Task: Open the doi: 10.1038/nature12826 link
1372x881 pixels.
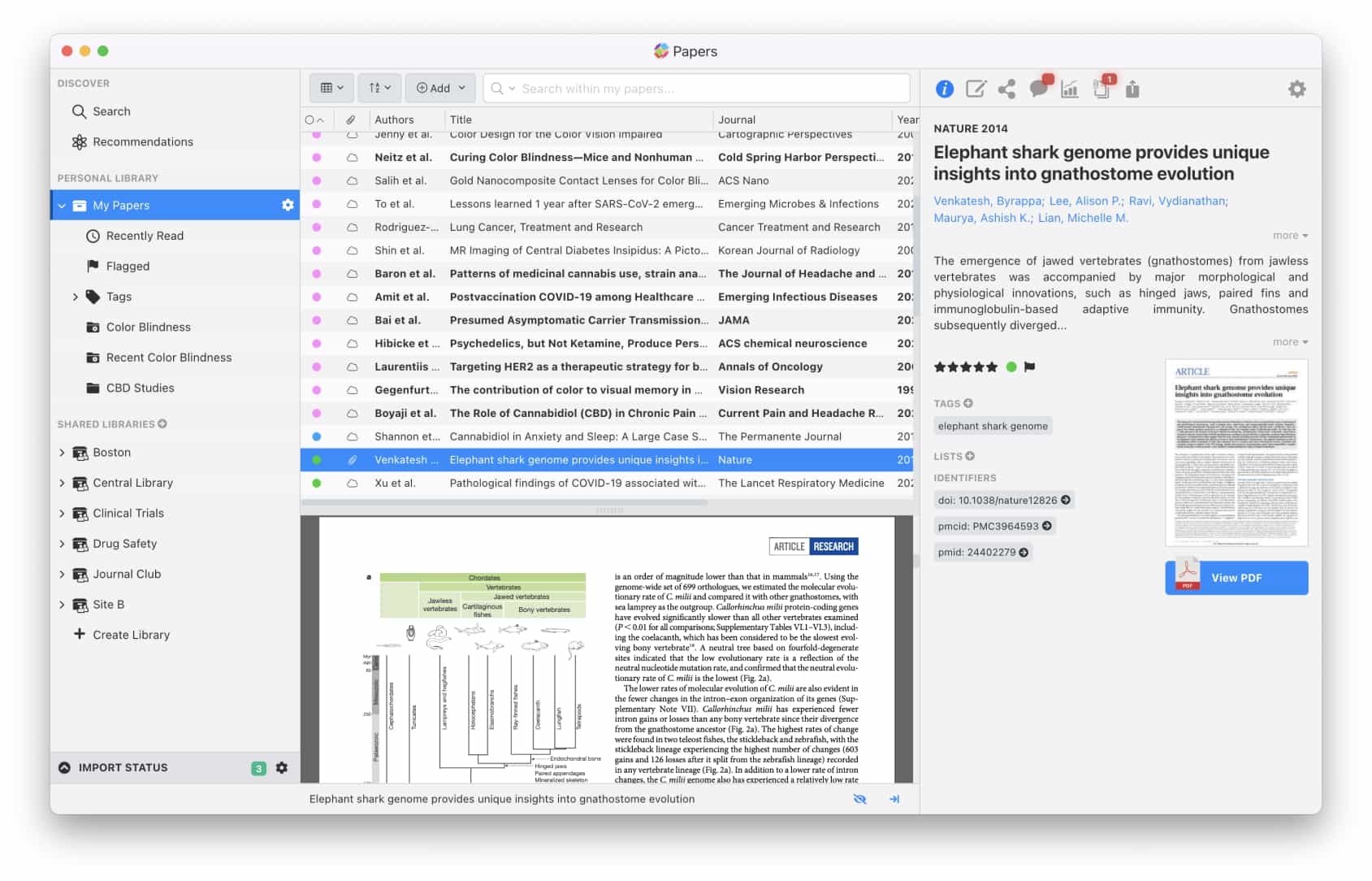Action: pos(1004,501)
